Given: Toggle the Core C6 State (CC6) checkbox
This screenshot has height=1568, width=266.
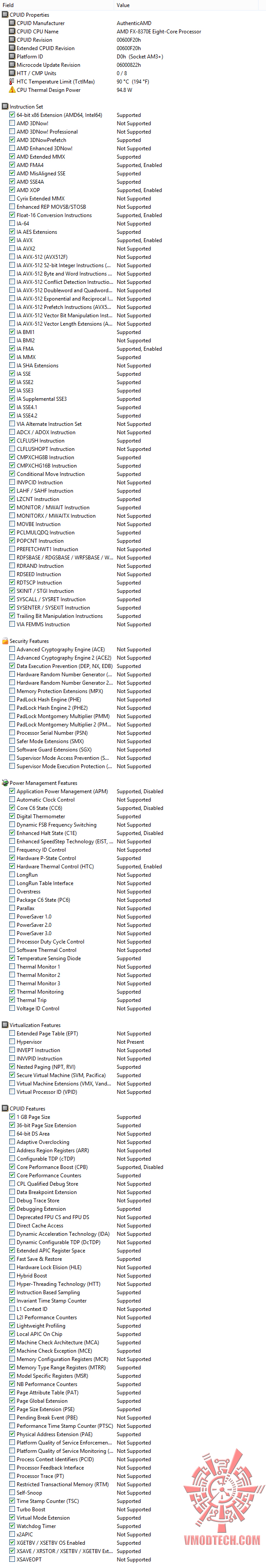Looking at the screenshot, I should [12, 808].
